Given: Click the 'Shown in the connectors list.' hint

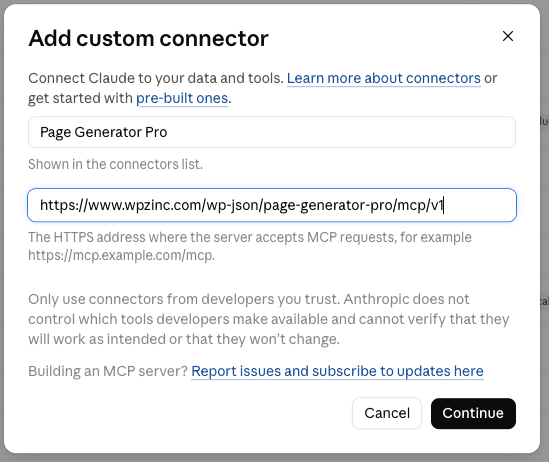Looking at the screenshot, I should [x=116, y=164].
